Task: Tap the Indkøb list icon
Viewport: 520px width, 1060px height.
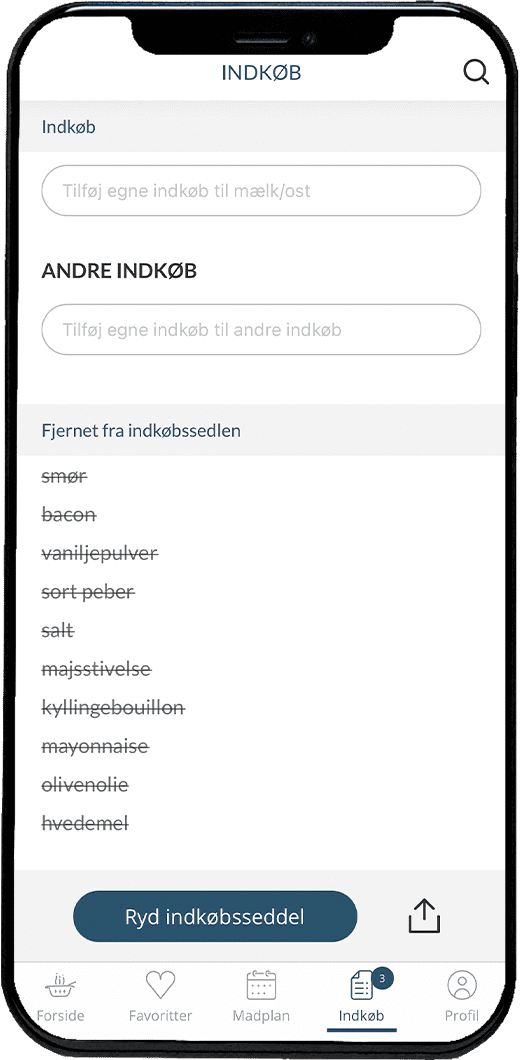Action: [362, 986]
